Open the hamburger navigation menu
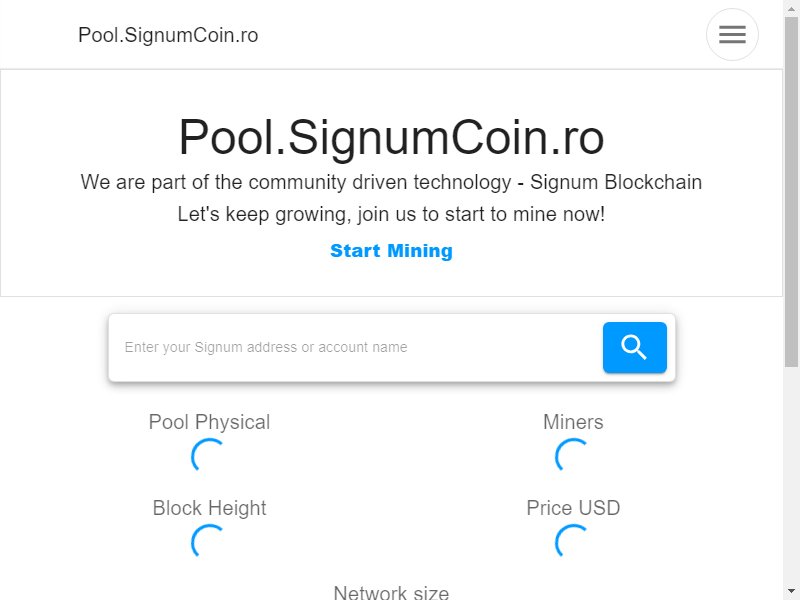The height and width of the screenshot is (600, 800). [x=732, y=35]
